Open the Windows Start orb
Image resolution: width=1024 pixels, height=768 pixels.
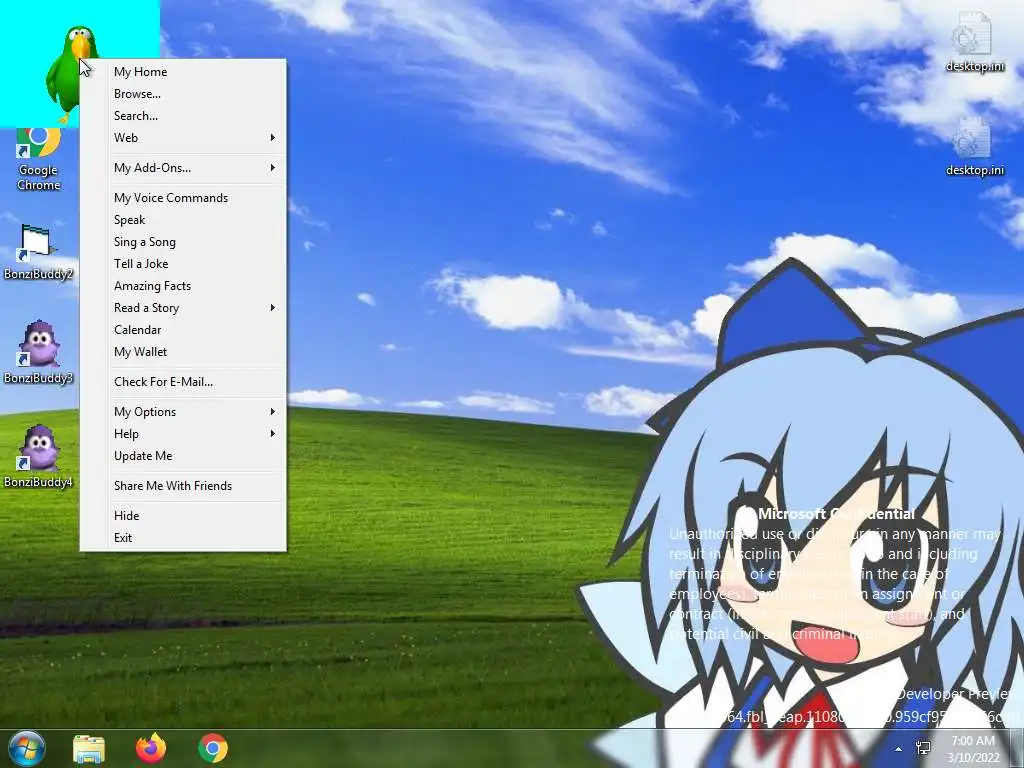click(x=27, y=748)
